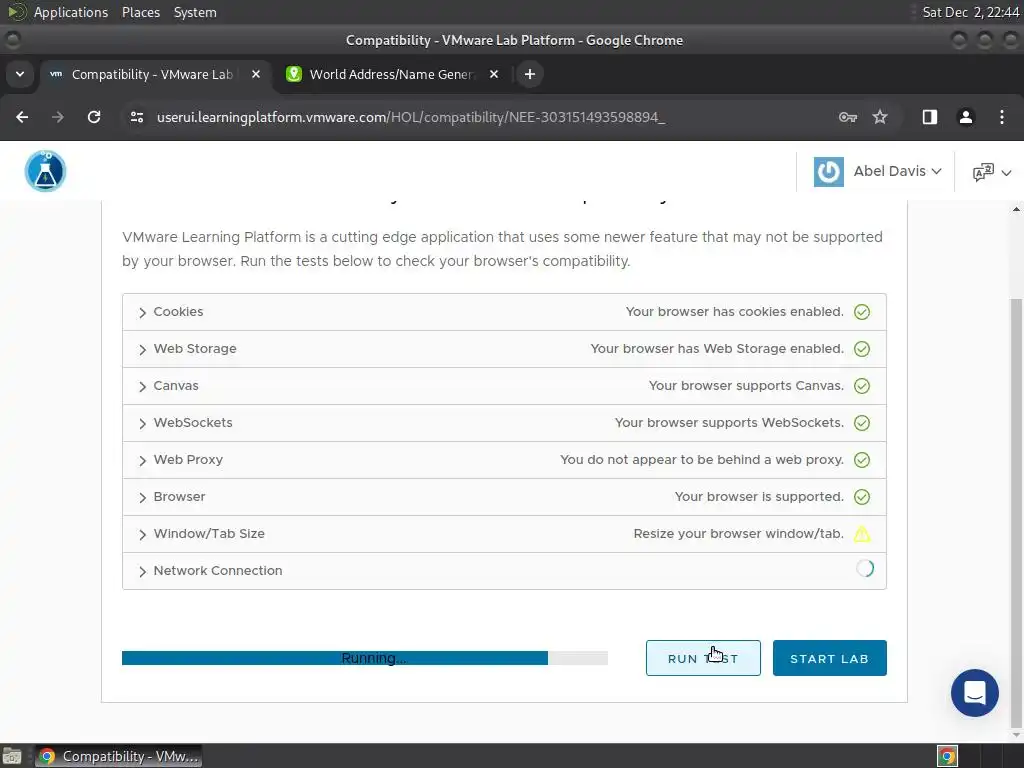Click the Cookies green check status icon
The height and width of the screenshot is (768, 1024).
(x=862, y=312)
